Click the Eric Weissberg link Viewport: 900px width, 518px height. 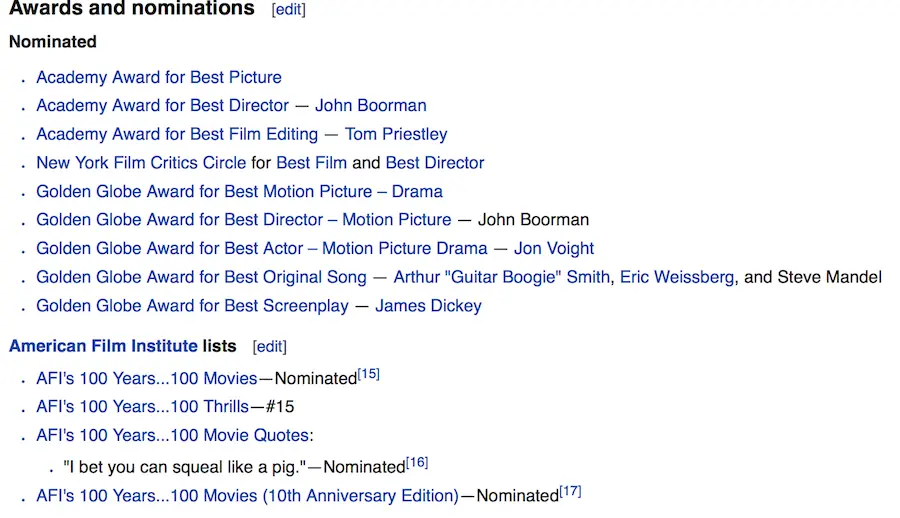tap(677, 277)
